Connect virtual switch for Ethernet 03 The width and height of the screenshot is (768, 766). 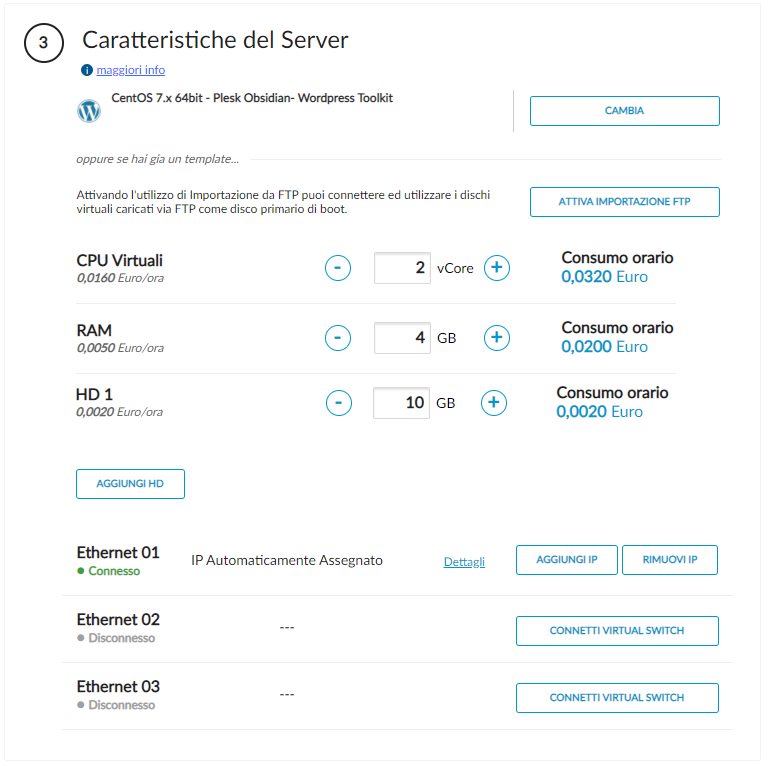tap(616, 698)
